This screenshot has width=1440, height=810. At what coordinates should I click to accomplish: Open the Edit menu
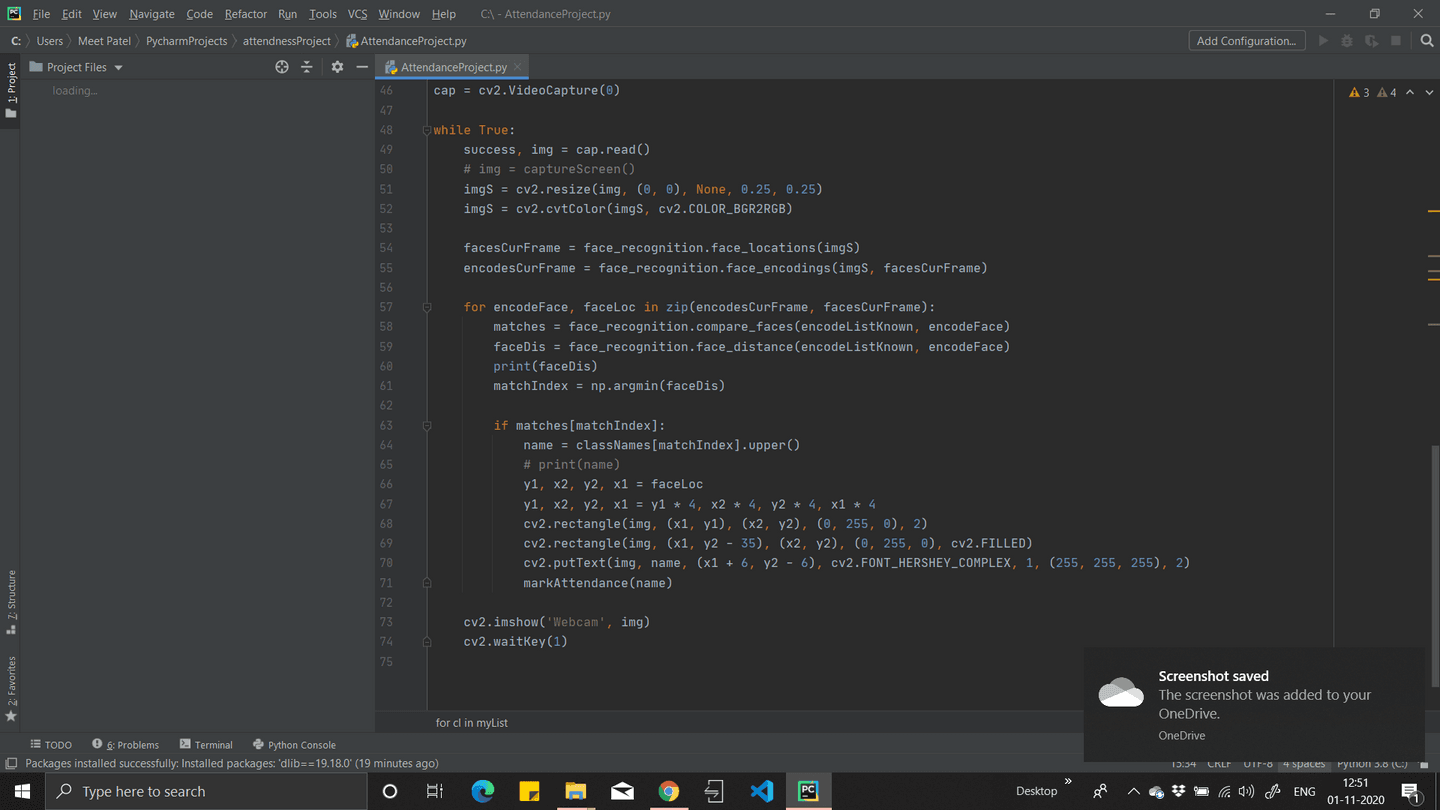(x=72, y=14)
